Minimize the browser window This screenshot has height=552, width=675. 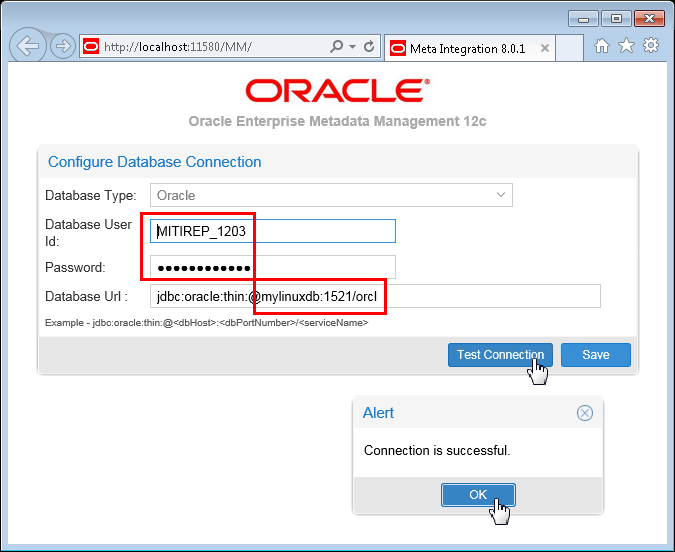pyautogui.click(x=583, y=19)
